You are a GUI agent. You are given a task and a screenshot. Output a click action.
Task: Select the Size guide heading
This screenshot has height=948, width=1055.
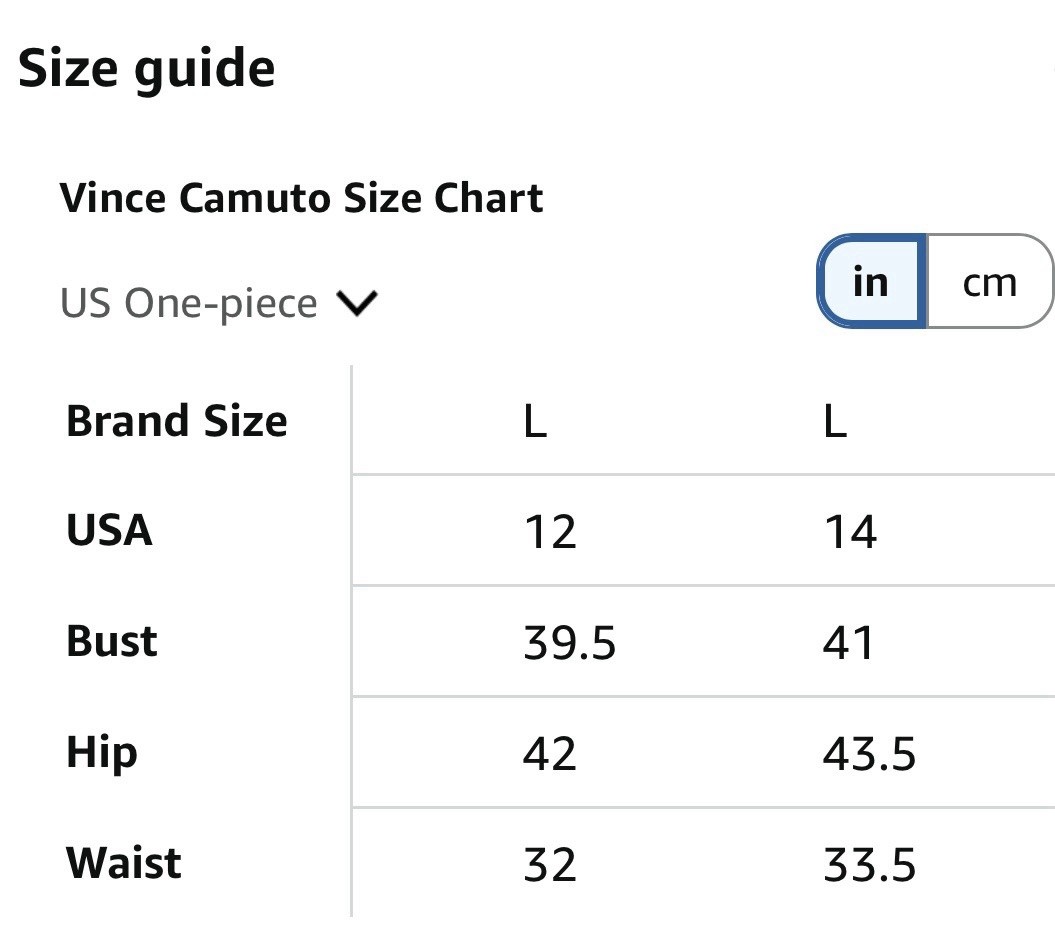(x=147, y=69)
